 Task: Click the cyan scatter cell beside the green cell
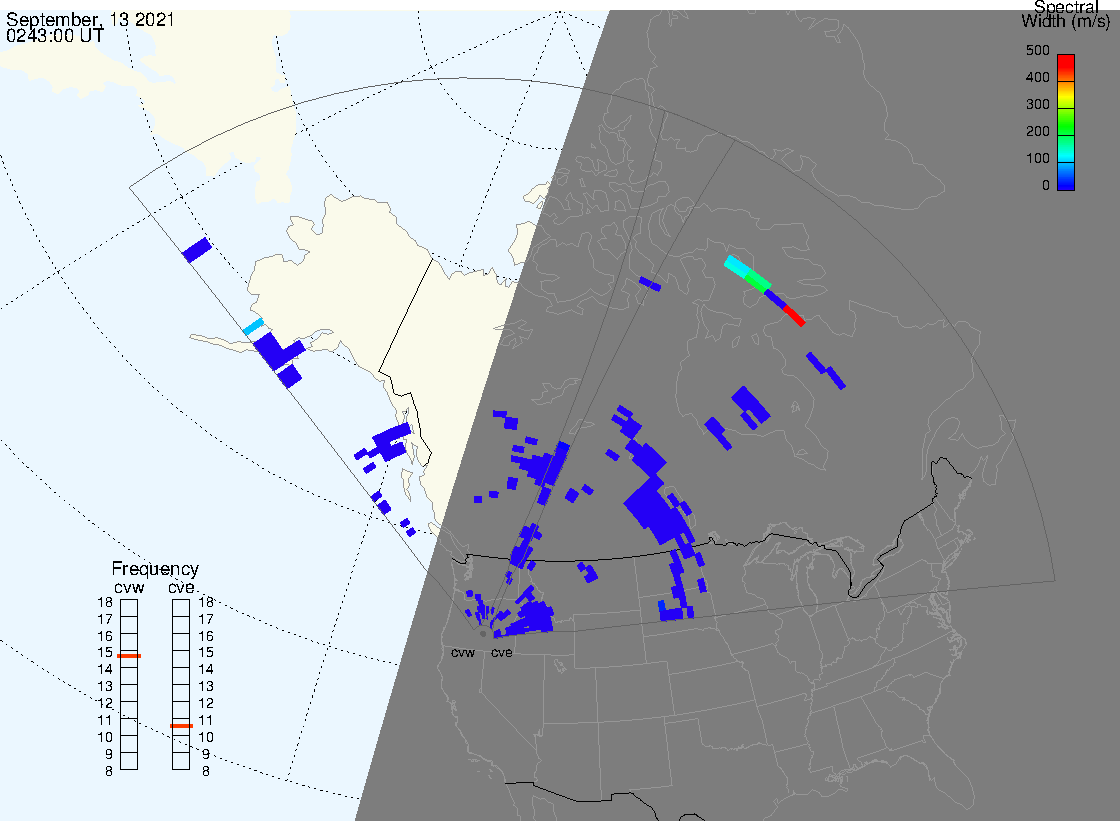pos(736,265)
